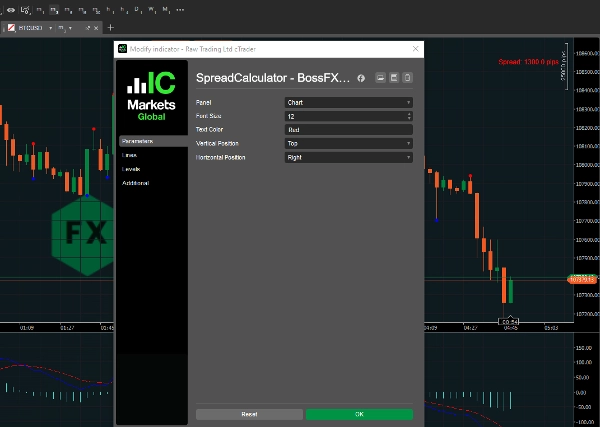Add a new chart tab with plus
The image size is (600, 427).
(x=111, y=28)
